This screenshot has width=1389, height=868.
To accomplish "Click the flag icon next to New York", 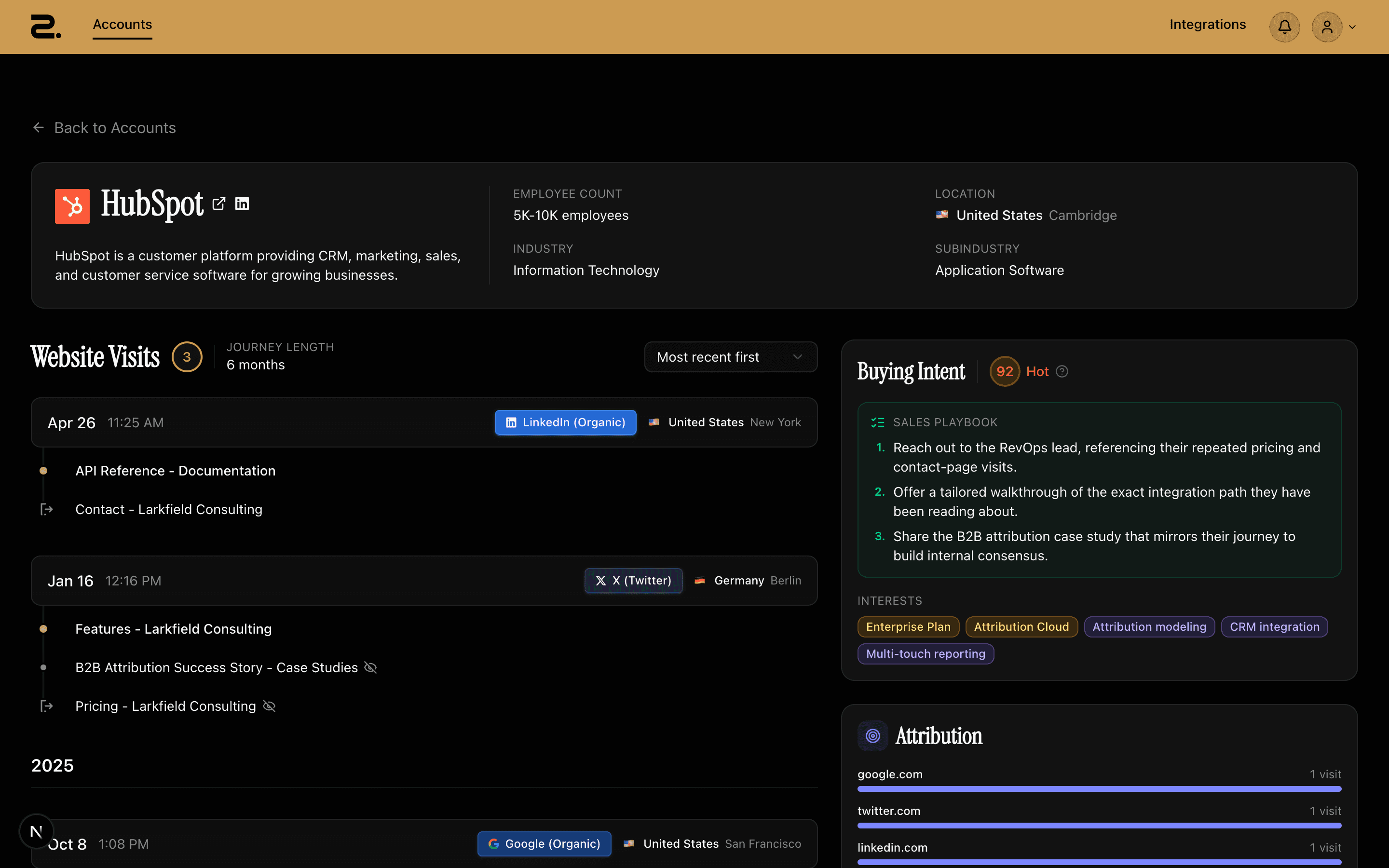I will tap(654, 422).
